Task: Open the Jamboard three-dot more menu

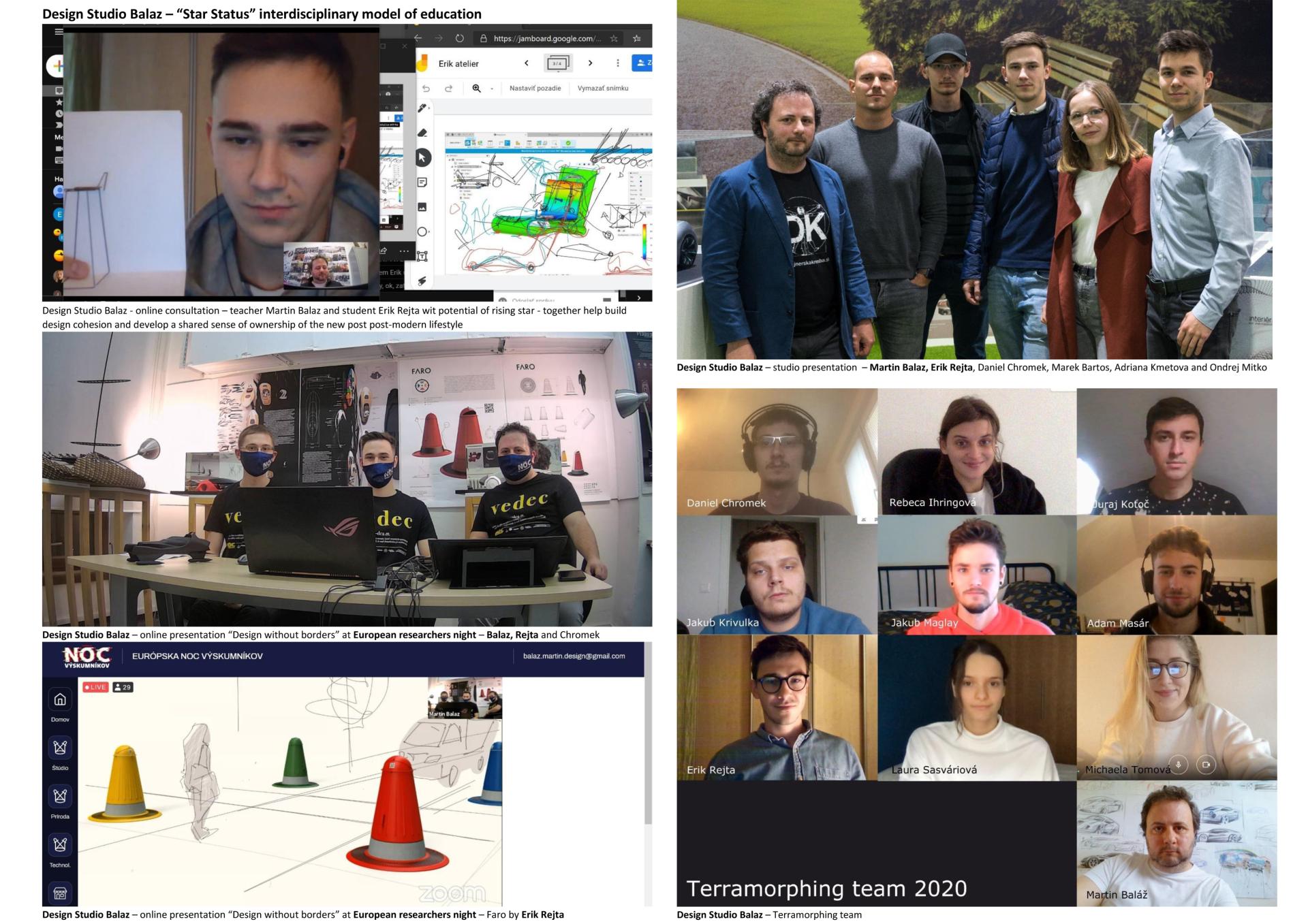Action: click(x=618, y=63)
